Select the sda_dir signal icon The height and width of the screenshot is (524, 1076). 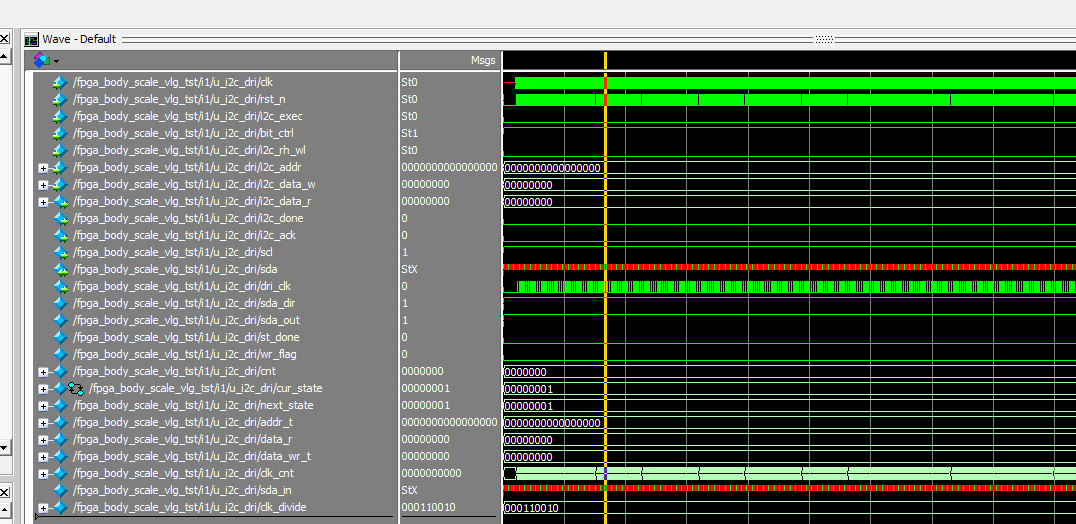[x=59, y=303]
